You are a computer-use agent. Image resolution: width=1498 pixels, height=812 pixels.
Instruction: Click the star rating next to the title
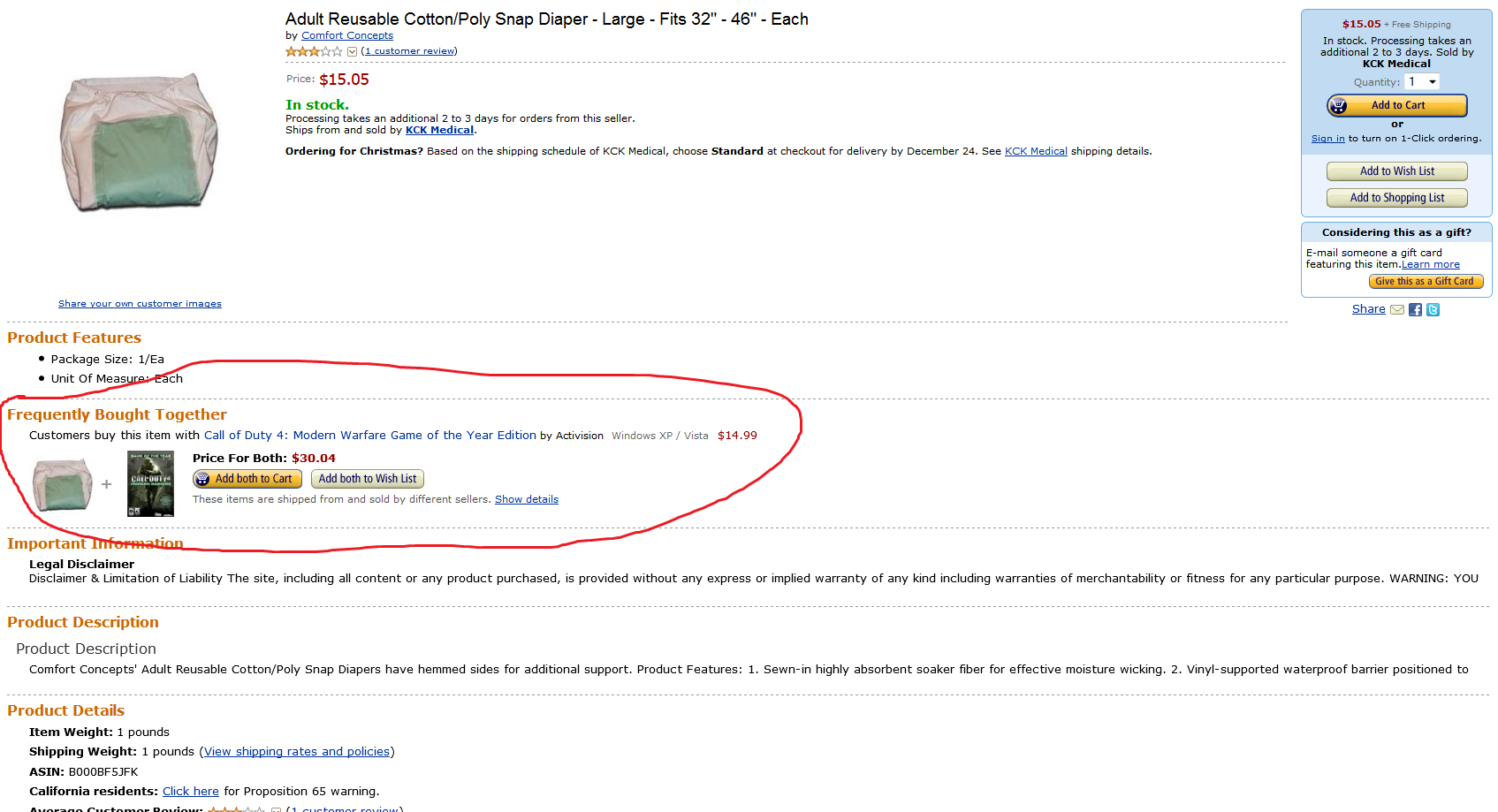coord(314,51)
